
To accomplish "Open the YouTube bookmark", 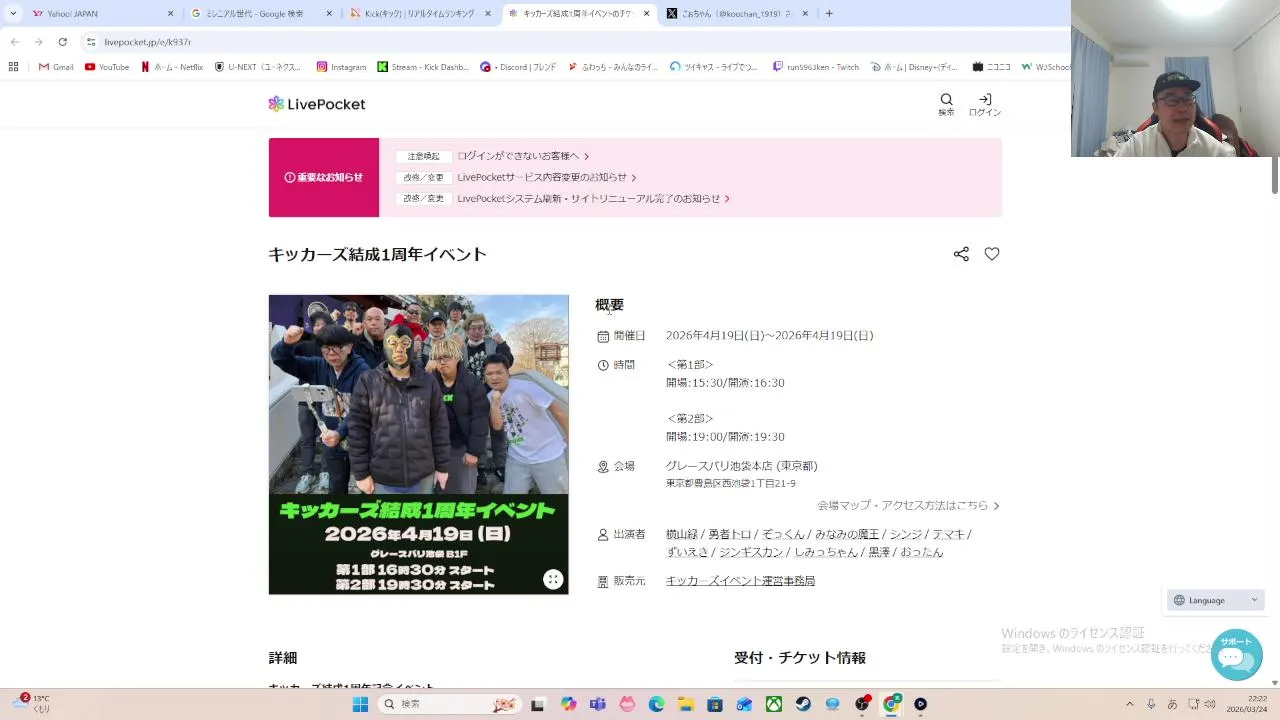I will (107, 67).
